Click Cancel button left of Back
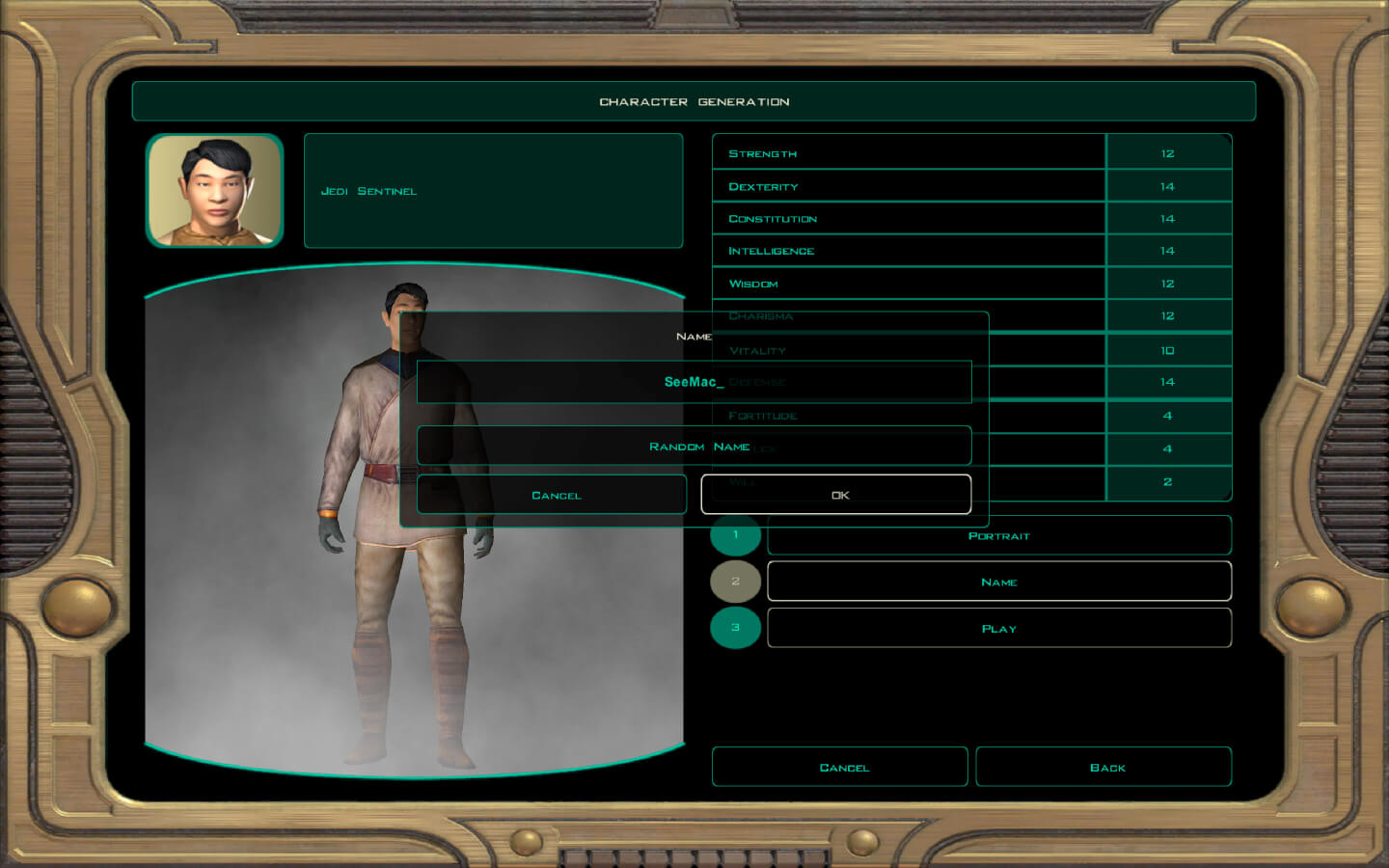This screenshot has width=1389, height=868. [x=839, y=768]
